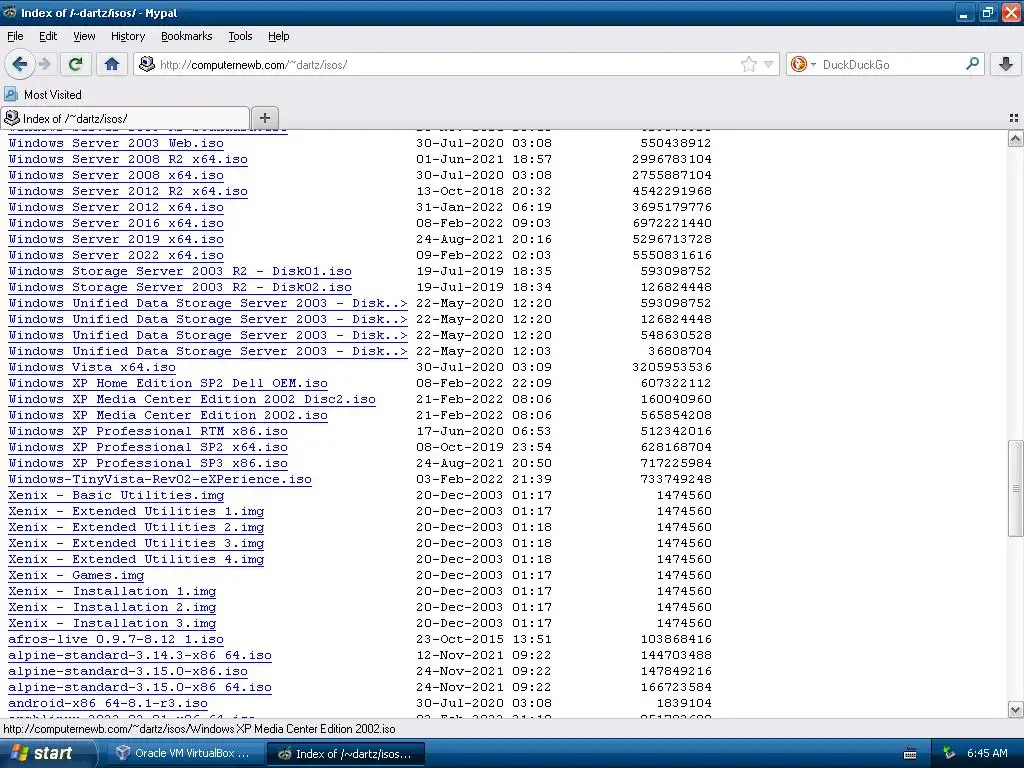Open Xenix - Games.img link

(x=76, y=575)
